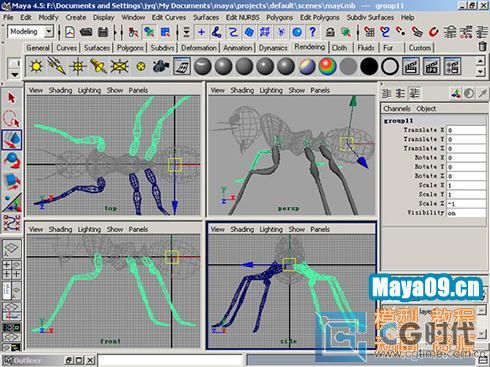Add a point light from shelf

pos(77,66)
